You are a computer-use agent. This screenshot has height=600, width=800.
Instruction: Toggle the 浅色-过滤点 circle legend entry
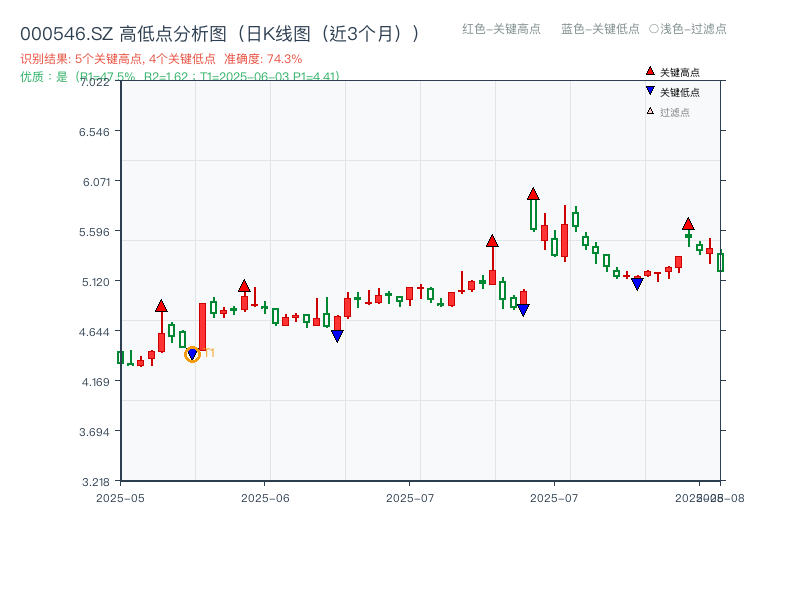point(688,30)
